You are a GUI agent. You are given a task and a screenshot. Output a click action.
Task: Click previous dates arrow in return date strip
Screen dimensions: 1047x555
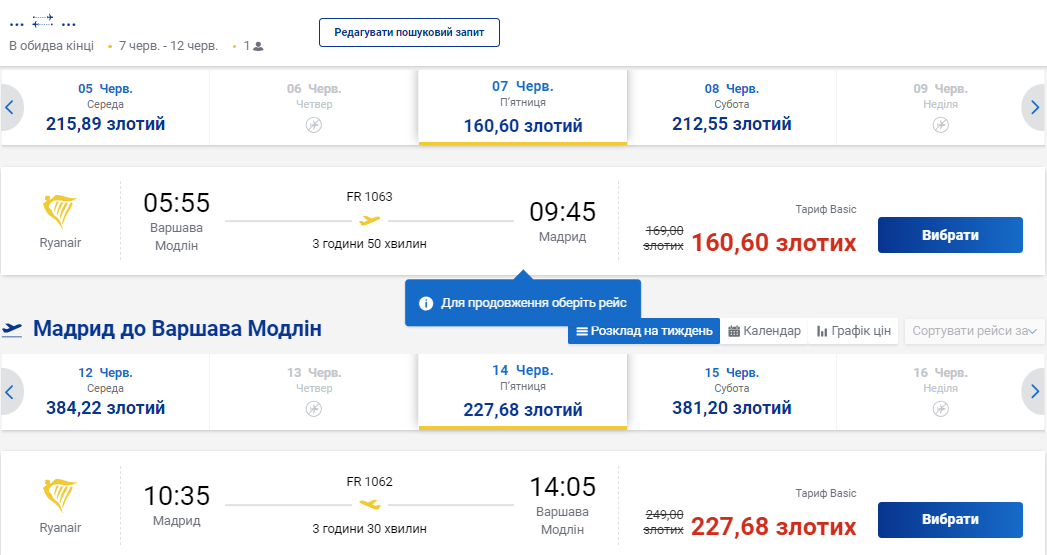click(x=9, y=391)
